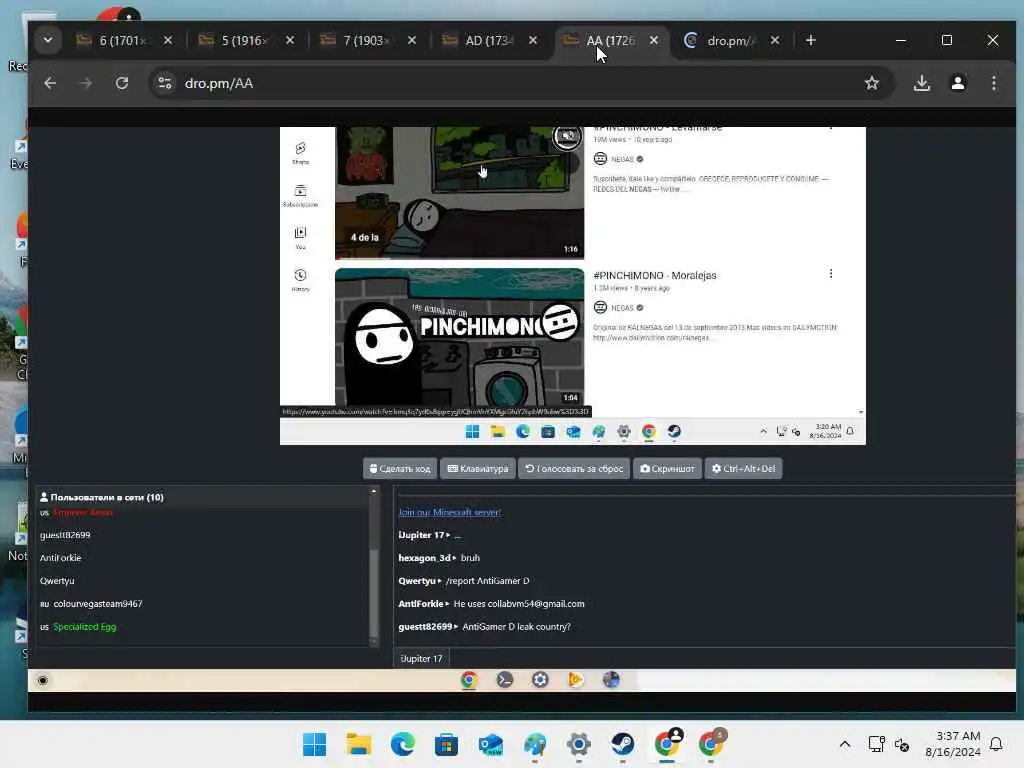Open Edge in the VM taskbar
The width and height of the screenshot is (1024, 768).
click(522, 432)
